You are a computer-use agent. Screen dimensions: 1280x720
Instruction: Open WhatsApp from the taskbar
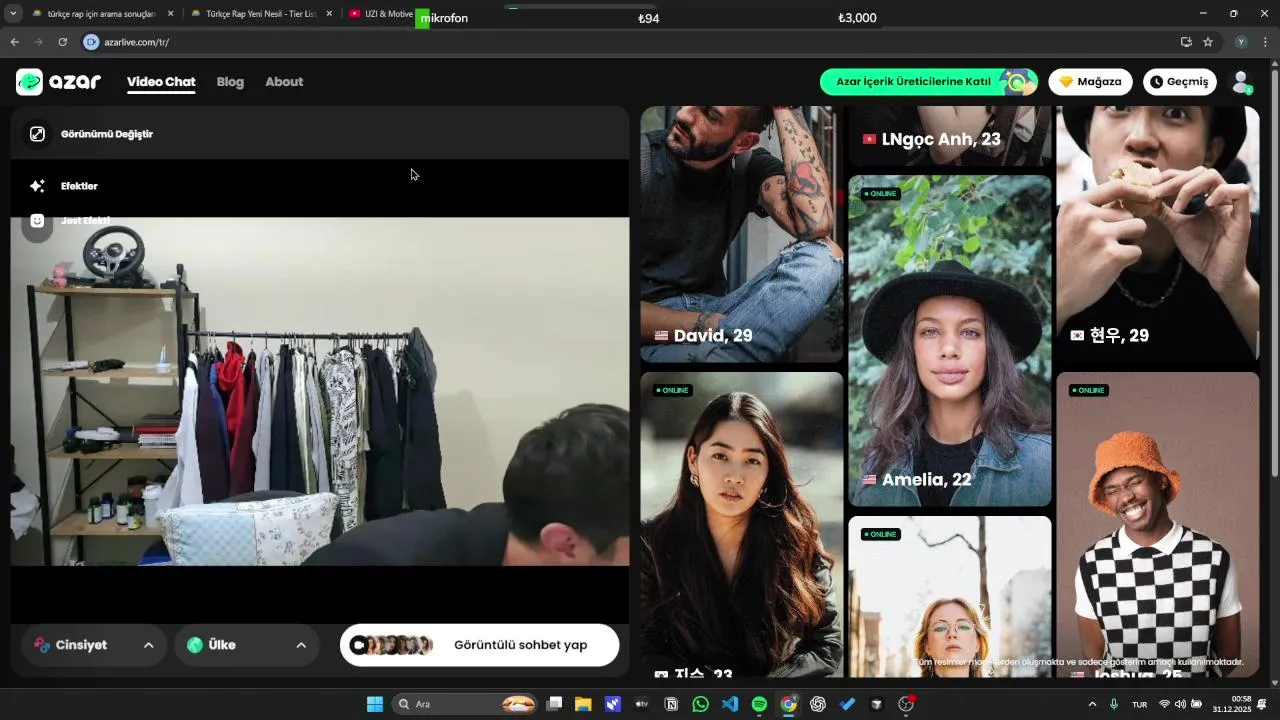point(700,704)
